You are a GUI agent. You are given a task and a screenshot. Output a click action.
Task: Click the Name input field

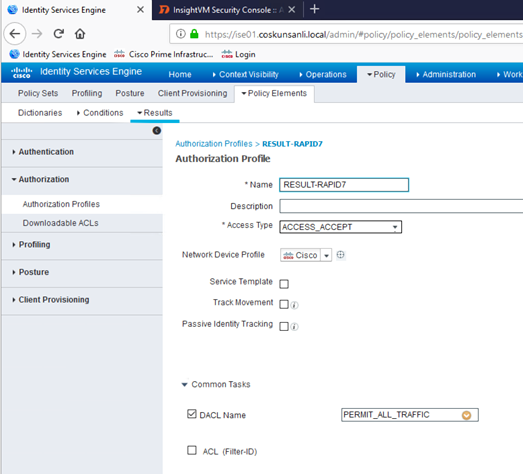click(344, 185)
